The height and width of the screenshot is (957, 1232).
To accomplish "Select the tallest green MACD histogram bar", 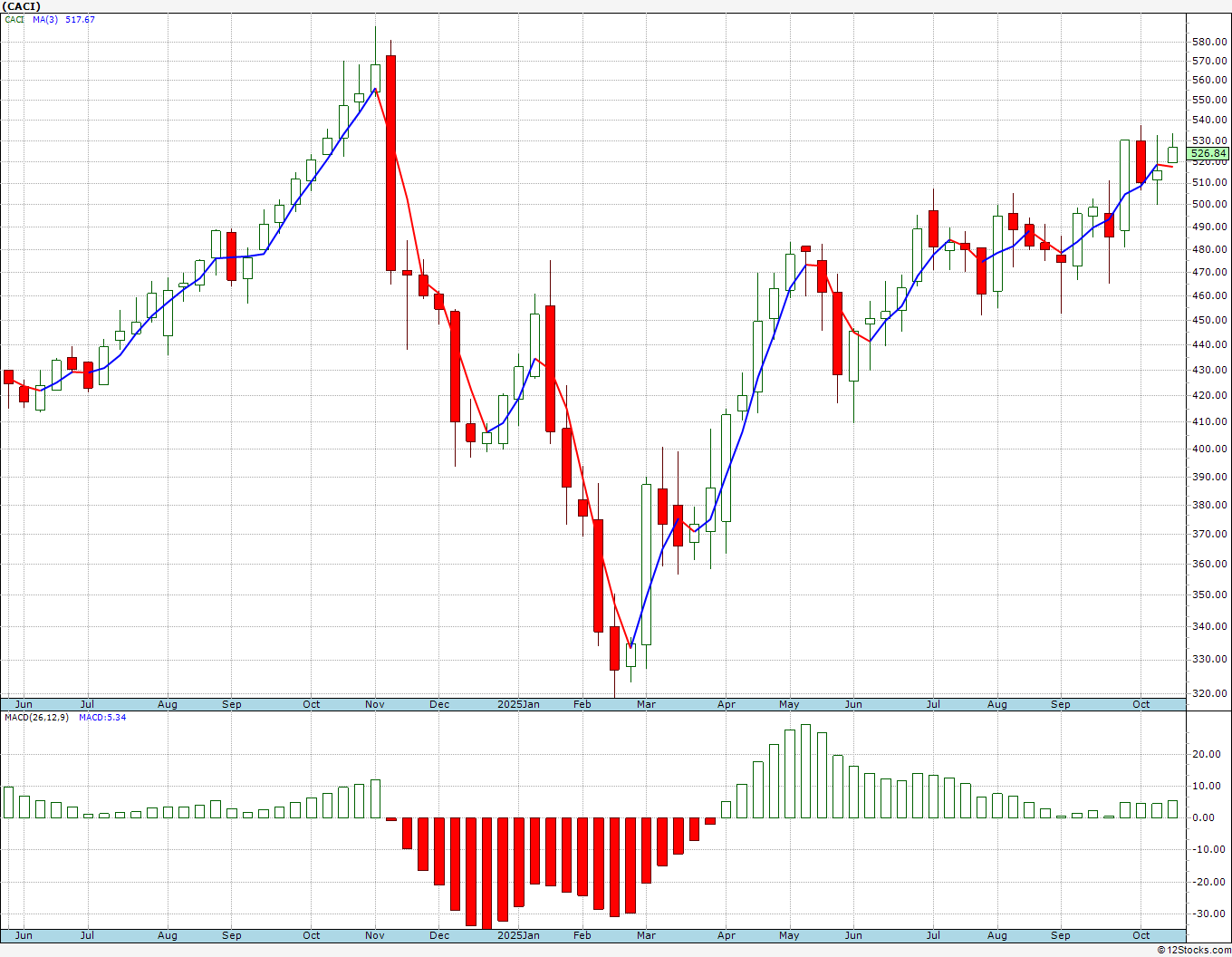I will click(805, 771).
